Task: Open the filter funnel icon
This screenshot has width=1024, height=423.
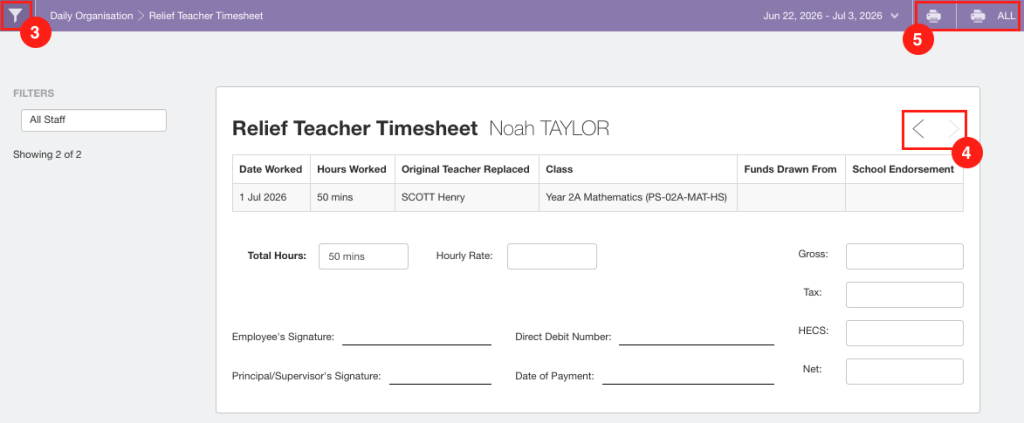Action: point(15,15)
